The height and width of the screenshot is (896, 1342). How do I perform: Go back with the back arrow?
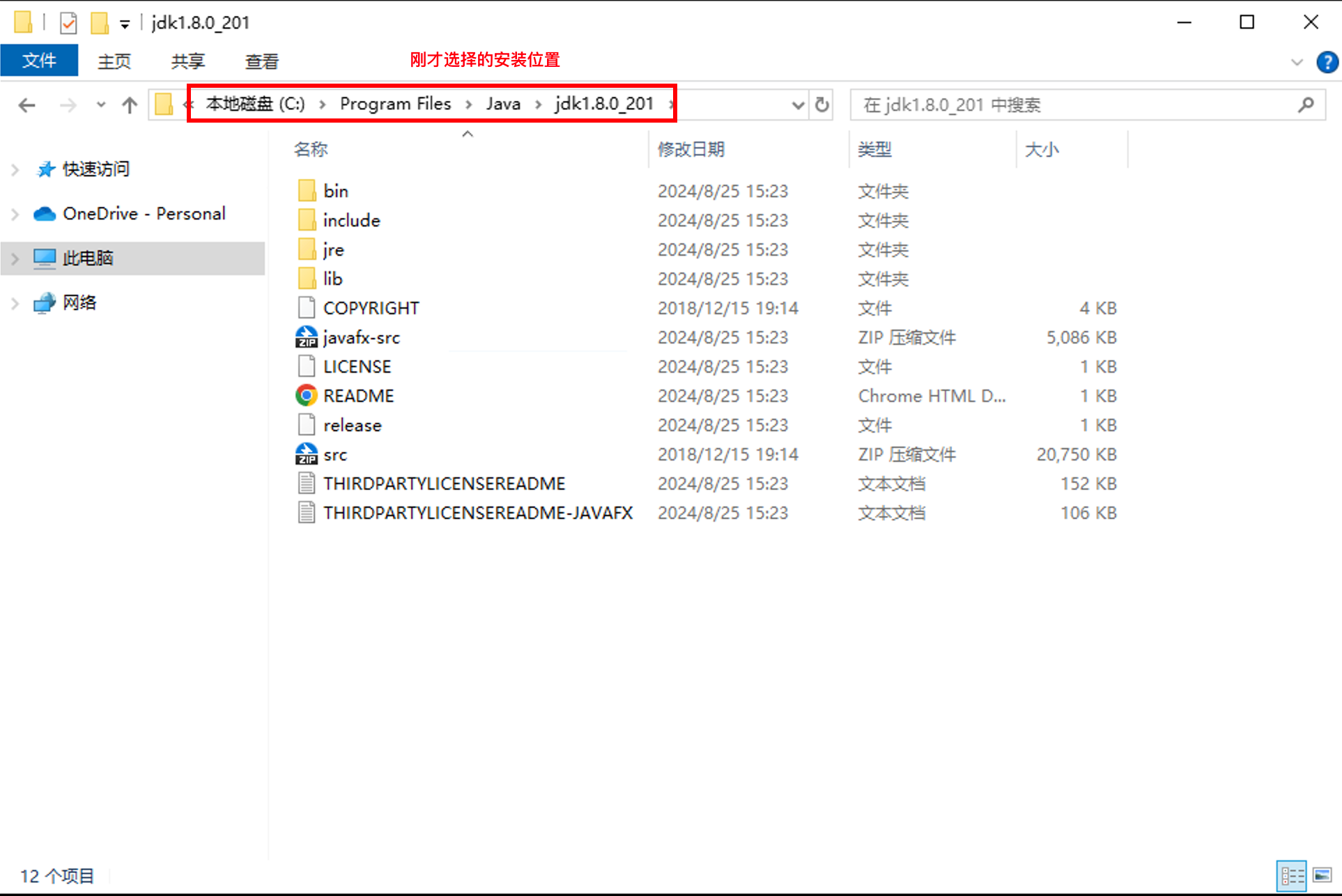click(x=27, y=105)
